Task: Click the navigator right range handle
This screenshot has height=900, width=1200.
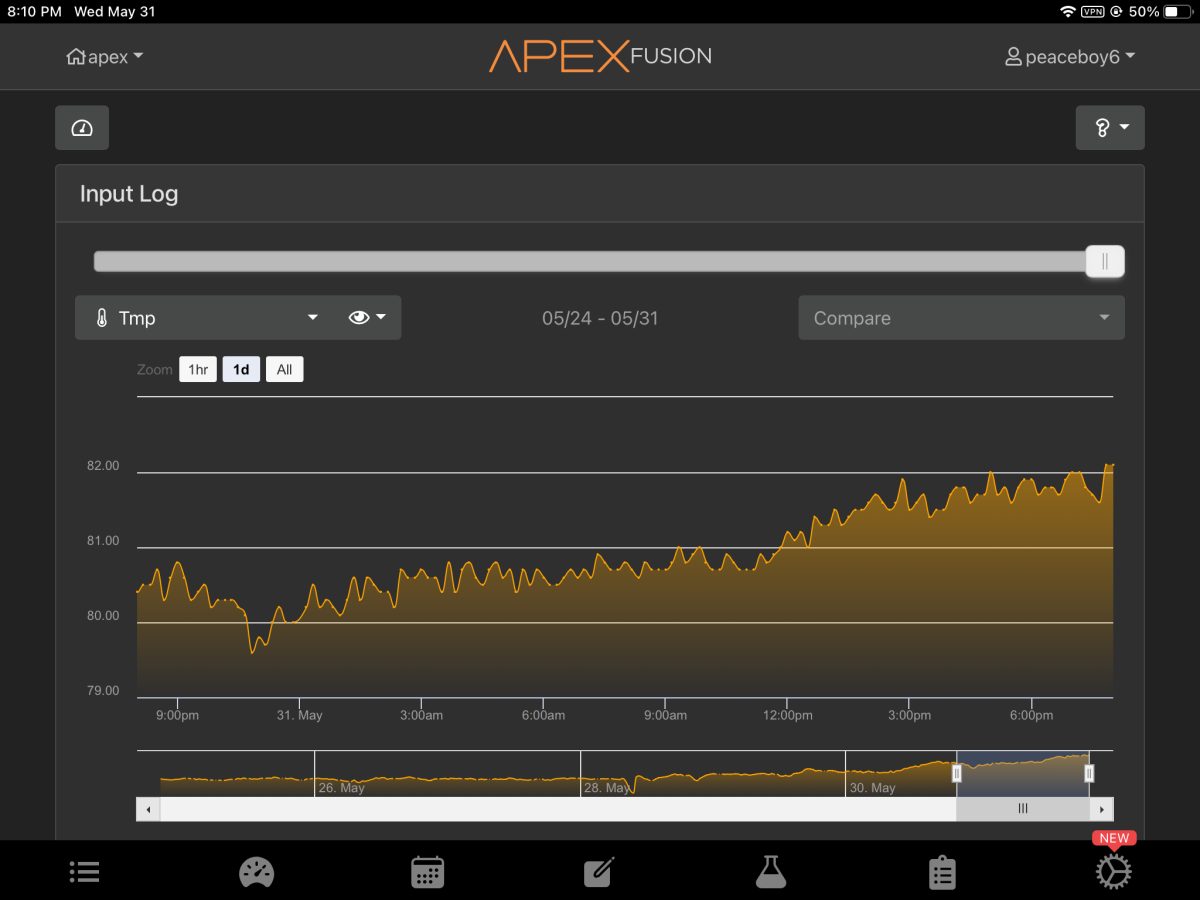Action: pos(1089,773)
